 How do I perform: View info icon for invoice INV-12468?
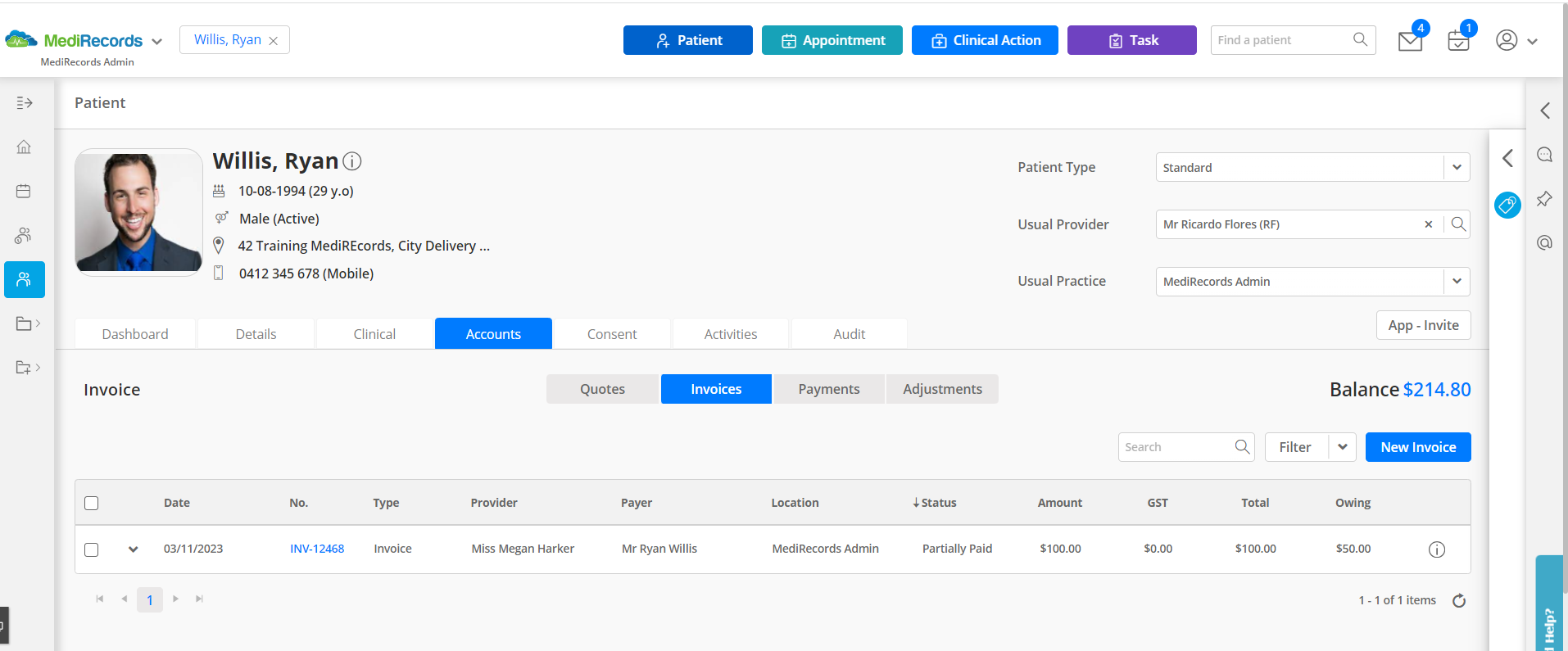pos(1437,549)
